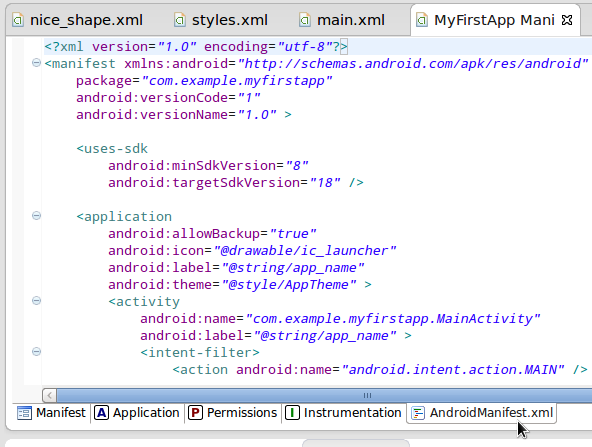Click the MyFirstApp Manifest file icon

(422, 20)
